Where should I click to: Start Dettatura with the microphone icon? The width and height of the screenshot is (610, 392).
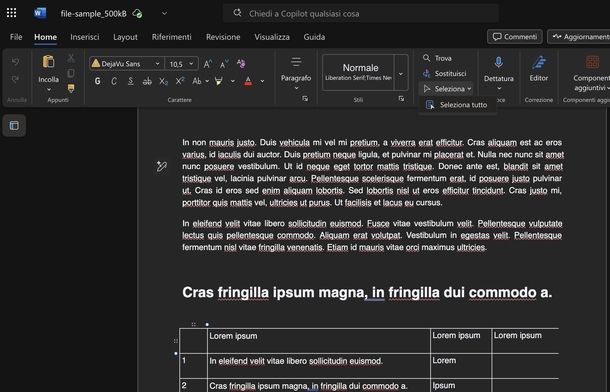click(499, 62)
